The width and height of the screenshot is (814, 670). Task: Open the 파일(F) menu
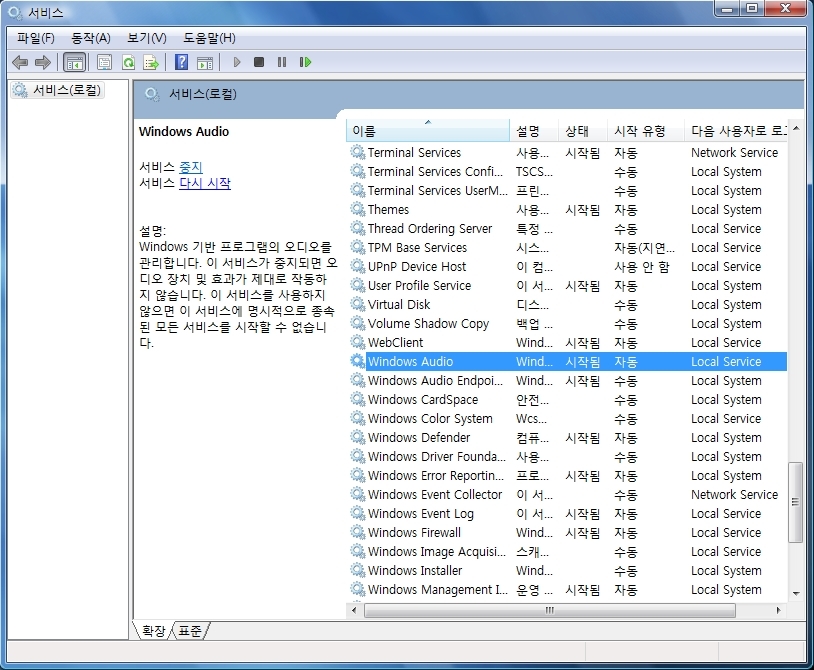[35, 38]
